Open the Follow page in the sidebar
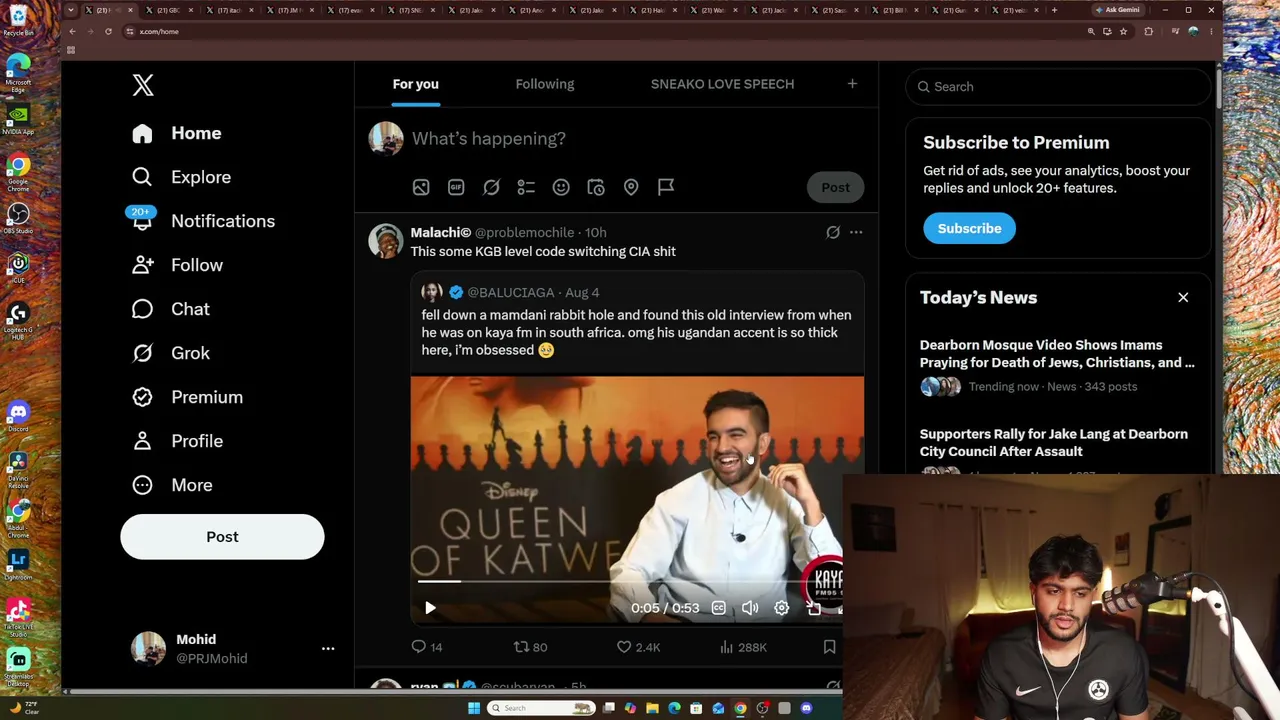 coord(177,265)
